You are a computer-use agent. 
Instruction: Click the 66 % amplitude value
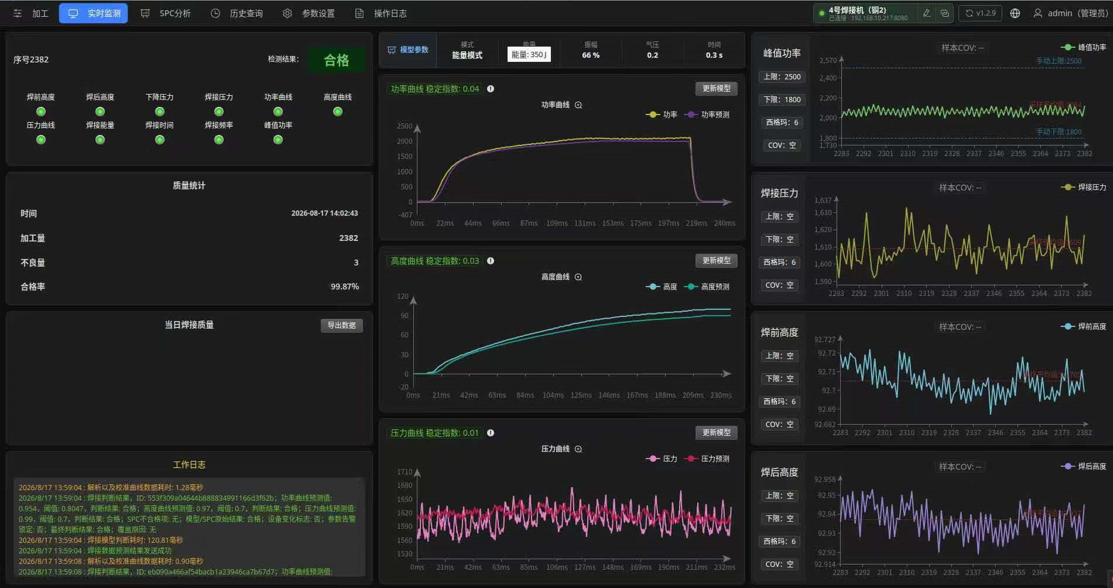coord(591,55)
